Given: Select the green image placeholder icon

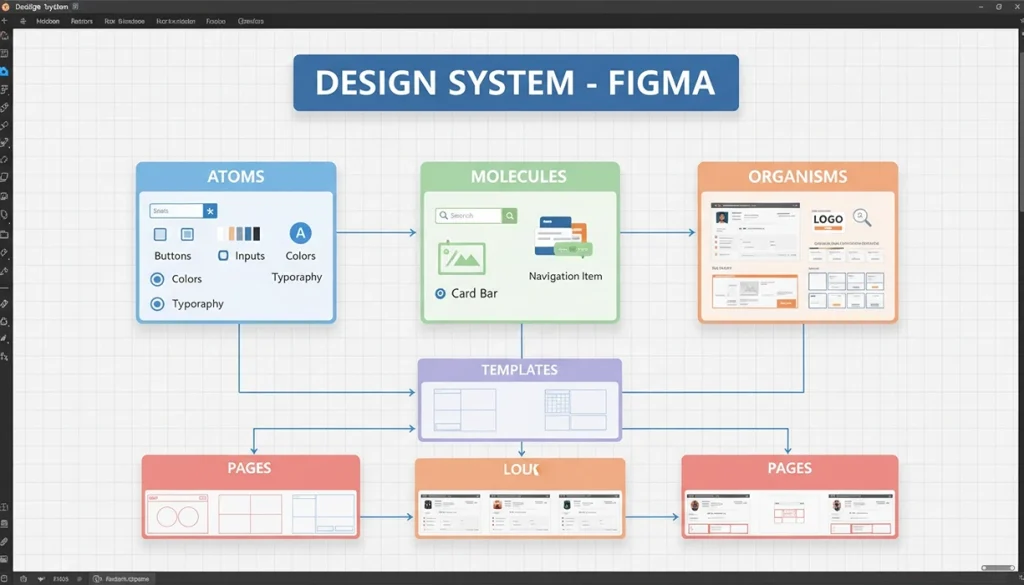Looking at the screenshot, I should click(x=462, y=258).
